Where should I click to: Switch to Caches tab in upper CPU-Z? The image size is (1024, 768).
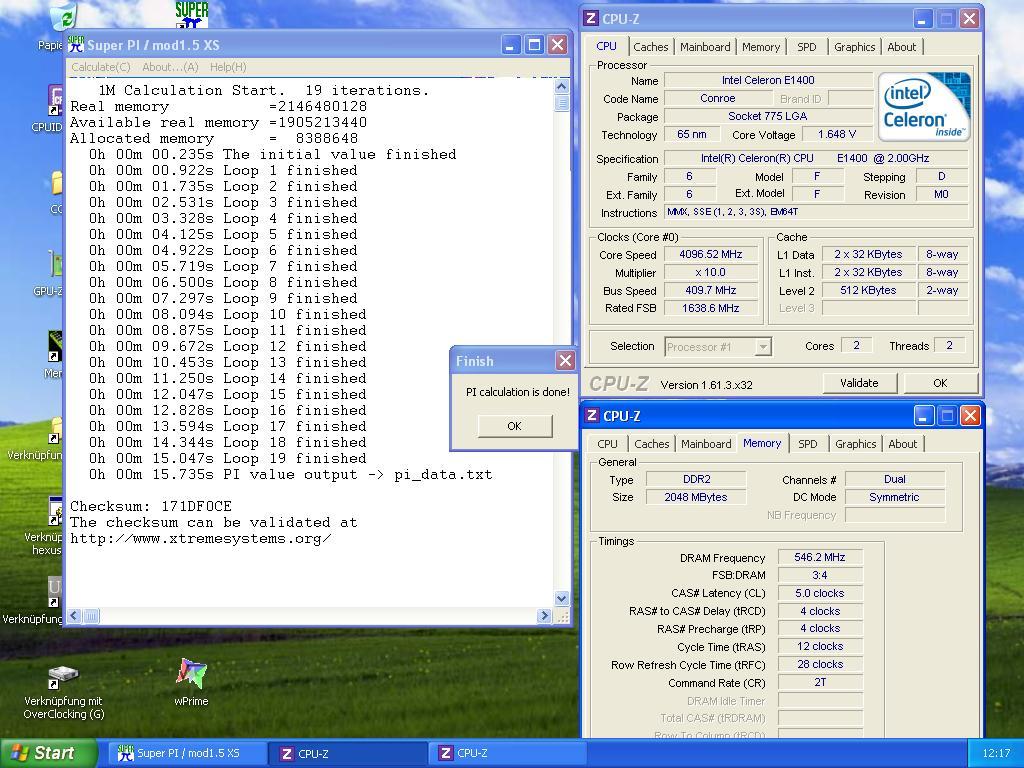click(650, 47)
